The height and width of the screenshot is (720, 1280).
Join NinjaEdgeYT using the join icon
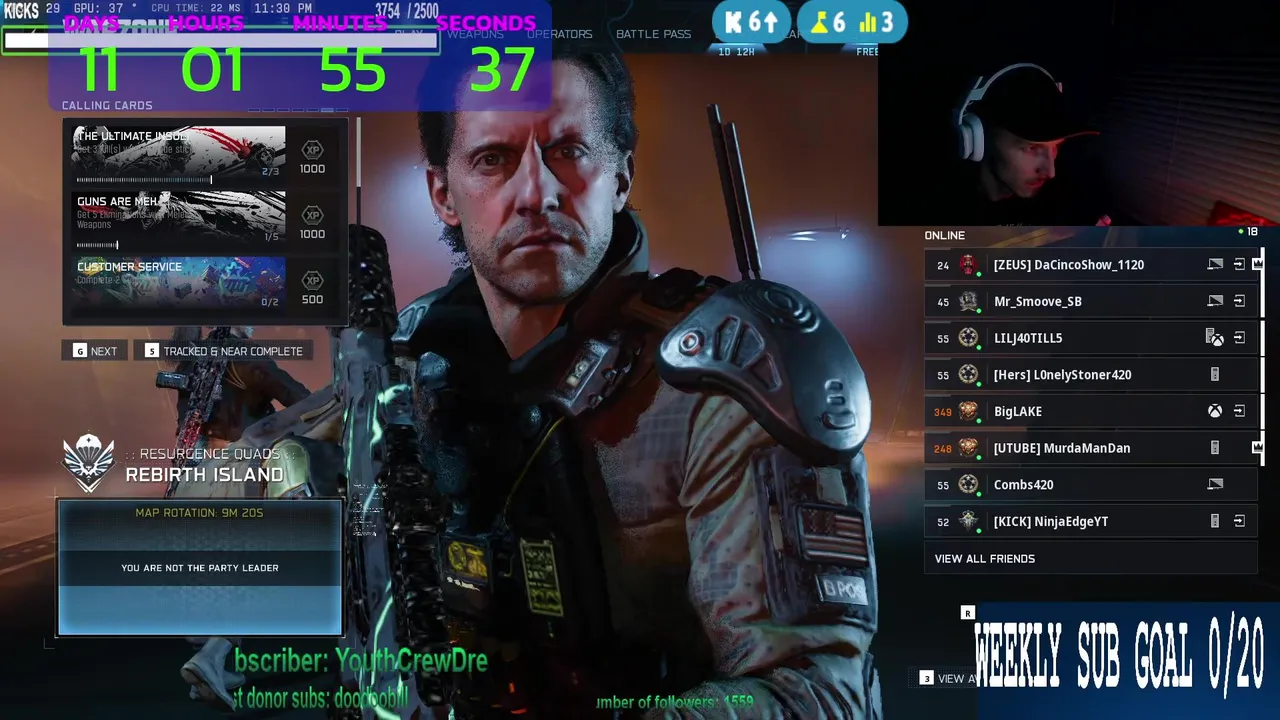coord(1239,521)
